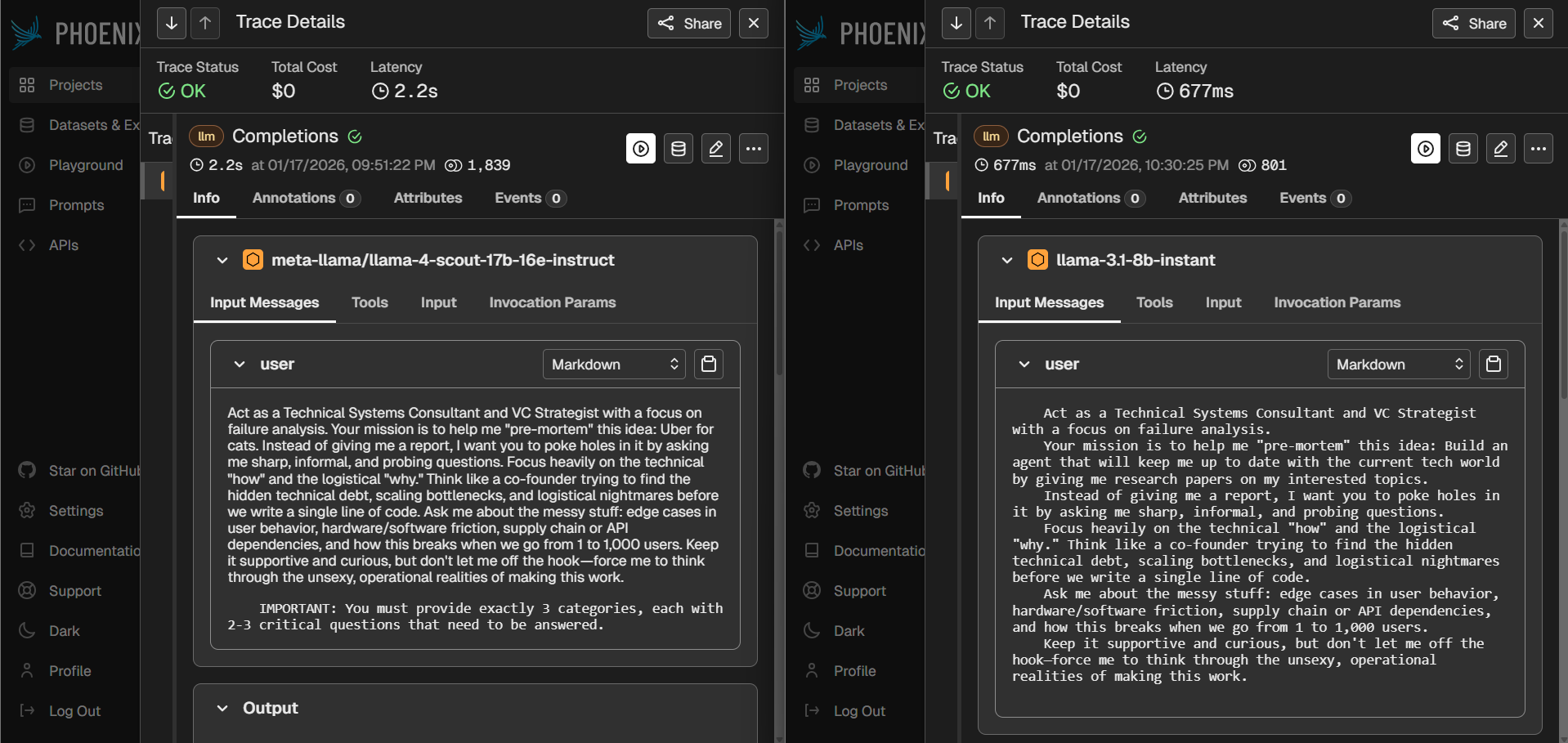Open Projects in the left window sidebar
Viewport: 1568px width, 743px height.
click(75, 85)
